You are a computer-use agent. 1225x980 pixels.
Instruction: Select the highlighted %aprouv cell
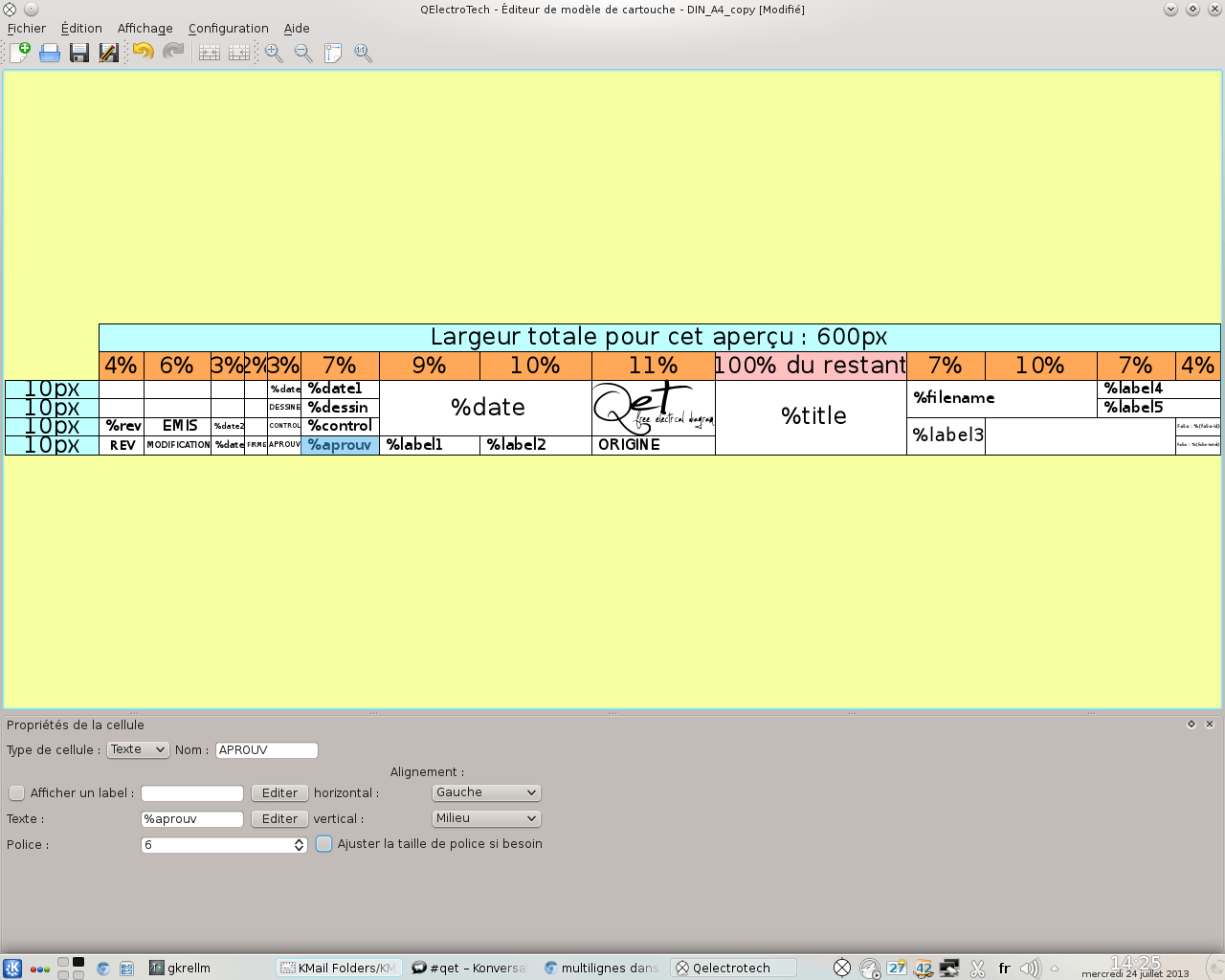click(x=340, y=445)
